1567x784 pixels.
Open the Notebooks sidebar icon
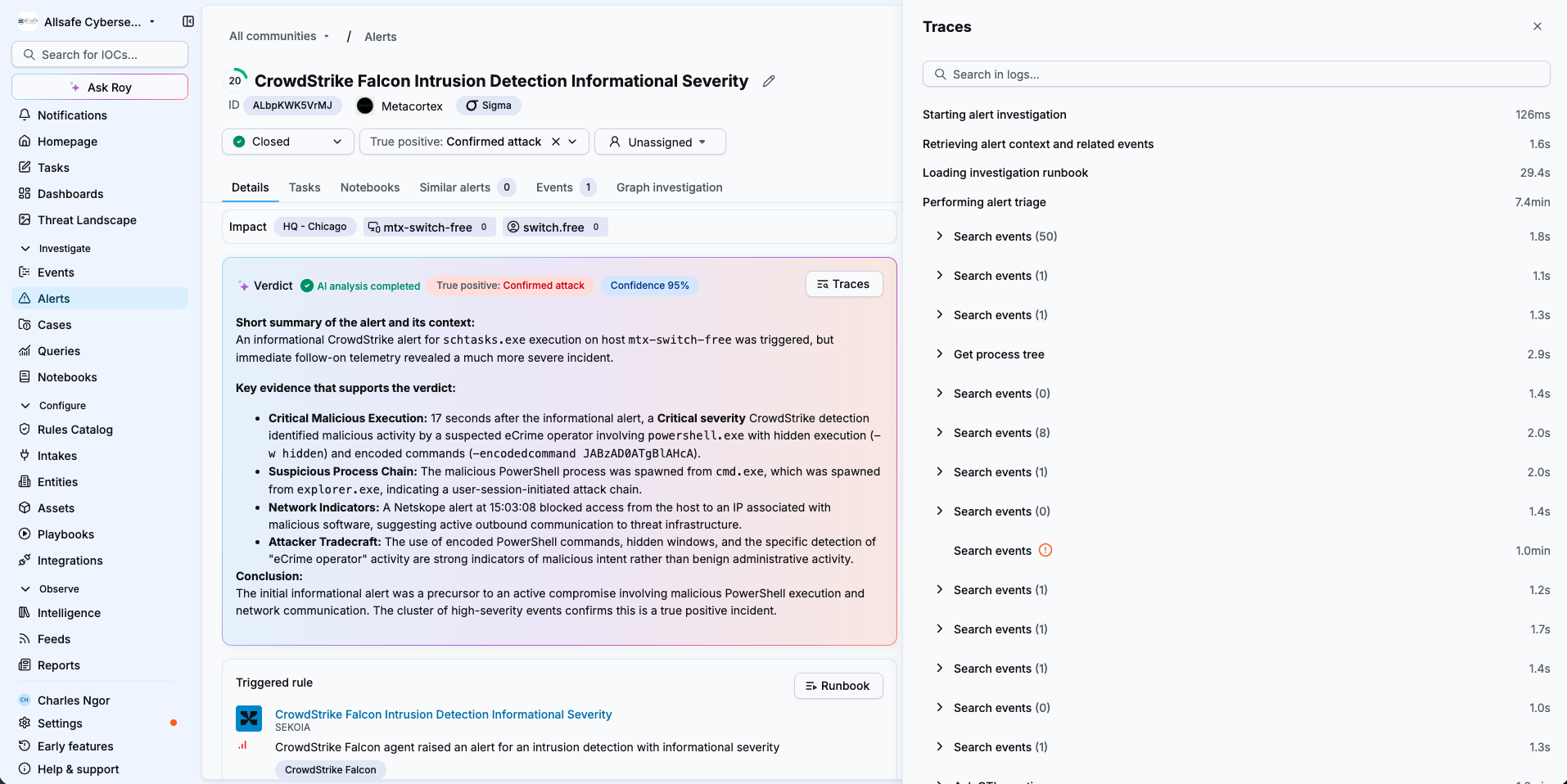pyautogui.click(x=25, y=376)
